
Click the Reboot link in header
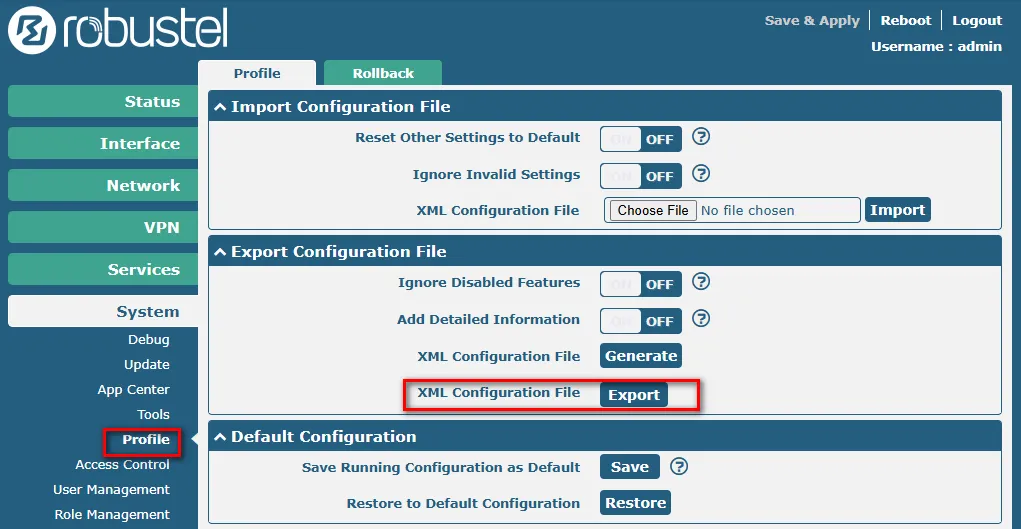(906, 20)
